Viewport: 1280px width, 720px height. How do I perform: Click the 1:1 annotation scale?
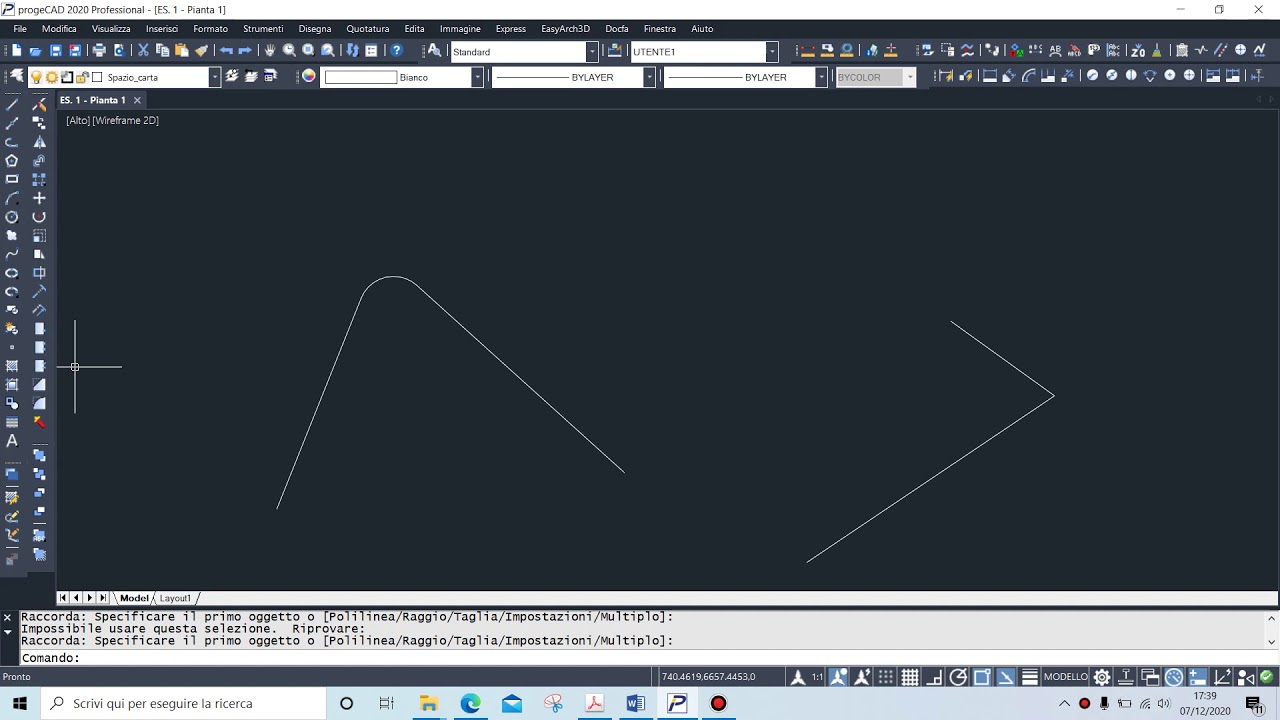817,677
